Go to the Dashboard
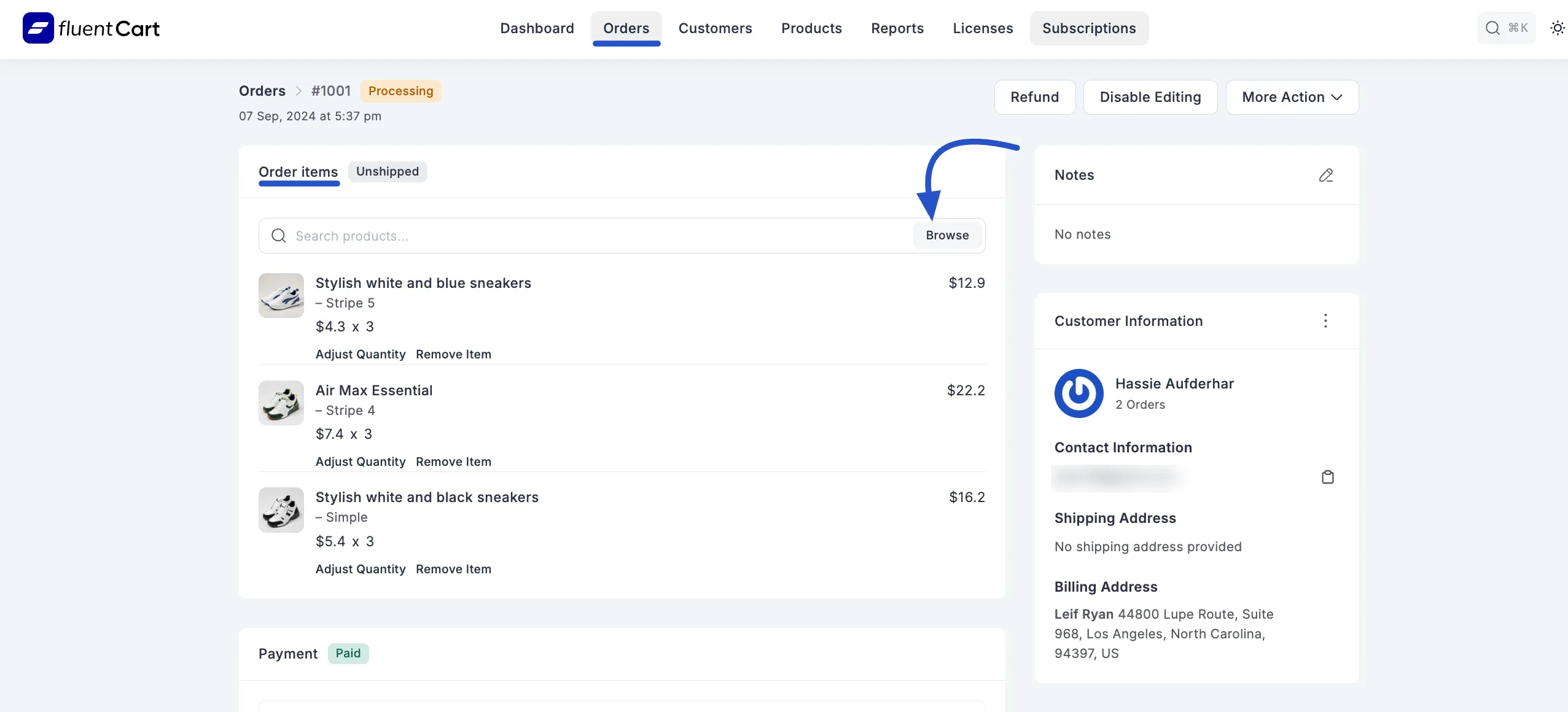 pyautogui.click(x=537, y=28)
